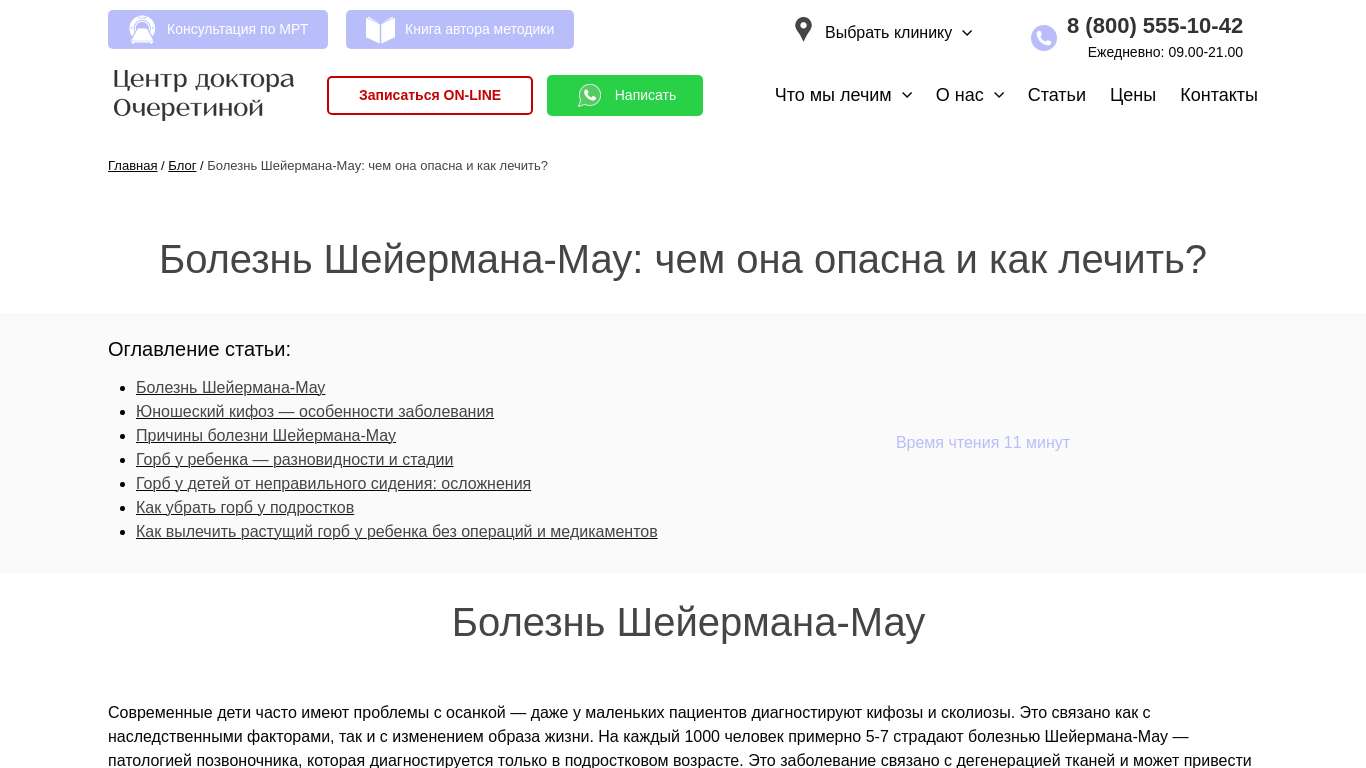Click the 'Главная' breadcrumb link

132,166
